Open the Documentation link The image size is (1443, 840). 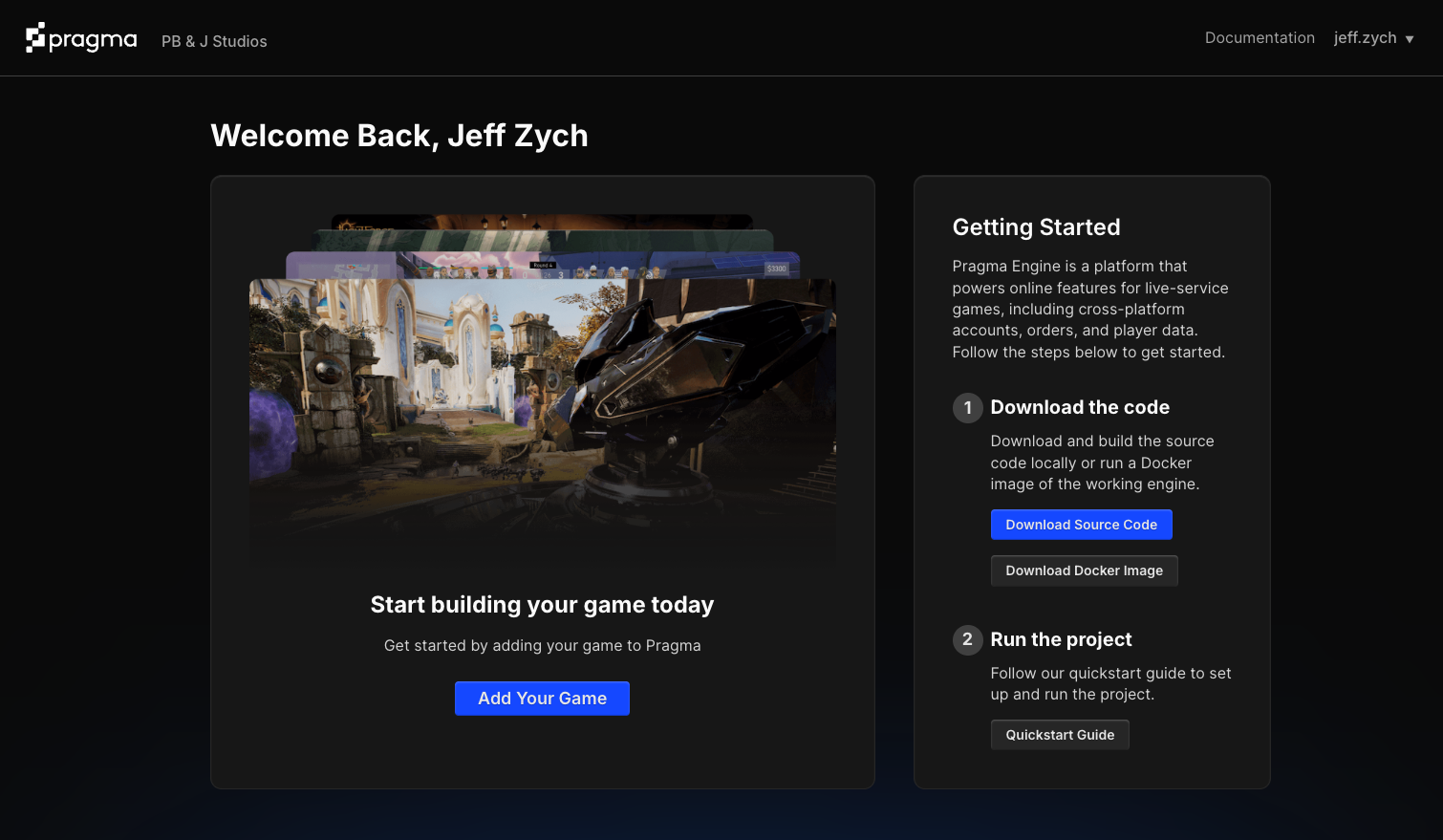[1260, 37]
